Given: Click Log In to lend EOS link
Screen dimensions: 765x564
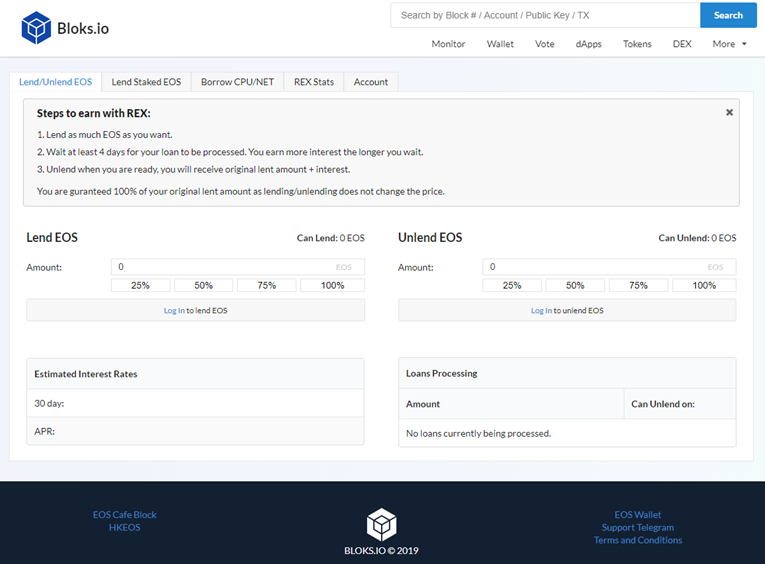Looking at the screenshot, I should click(x=174, y=311).
